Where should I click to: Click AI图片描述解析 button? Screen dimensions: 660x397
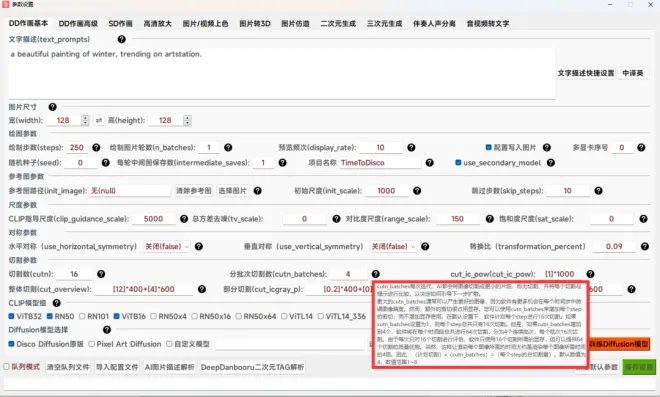tap(170, 367)
